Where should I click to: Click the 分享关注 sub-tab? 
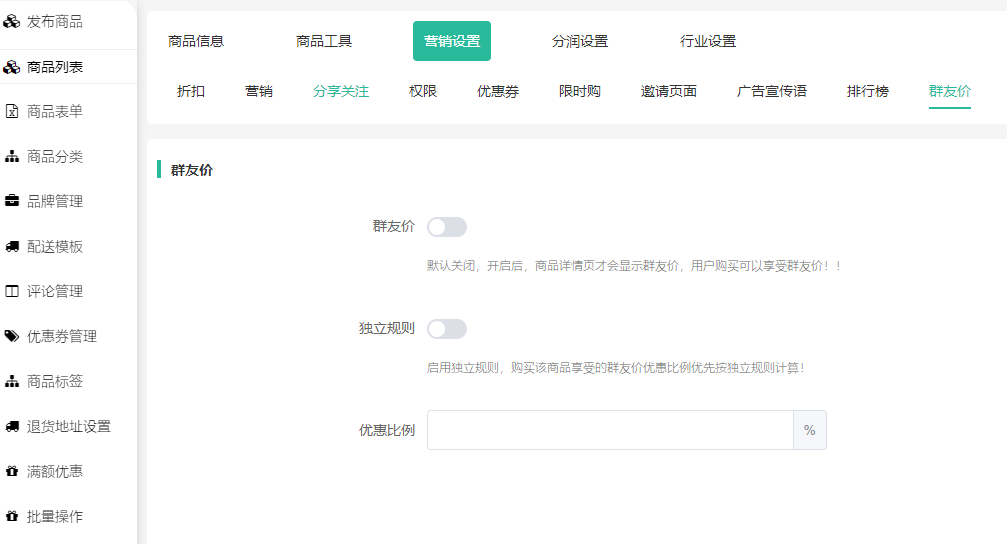[341, 91]
